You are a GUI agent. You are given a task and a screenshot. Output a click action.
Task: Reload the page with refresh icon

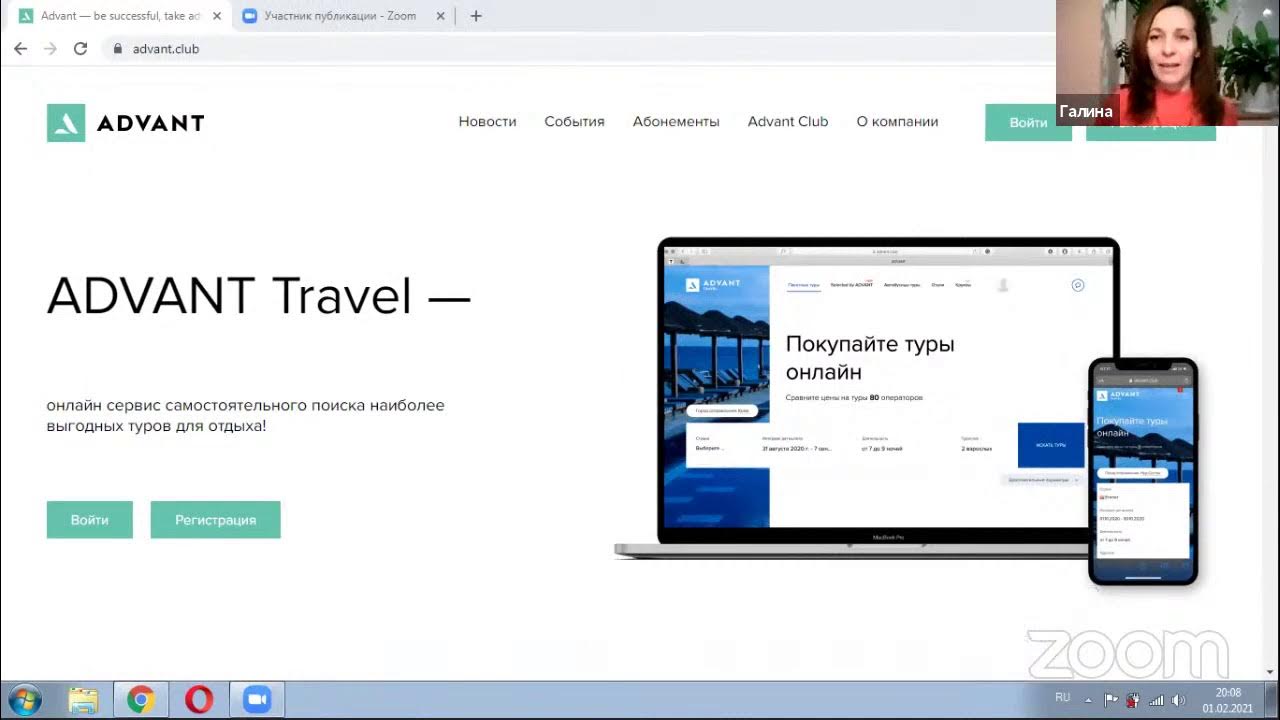click(80, 48)
